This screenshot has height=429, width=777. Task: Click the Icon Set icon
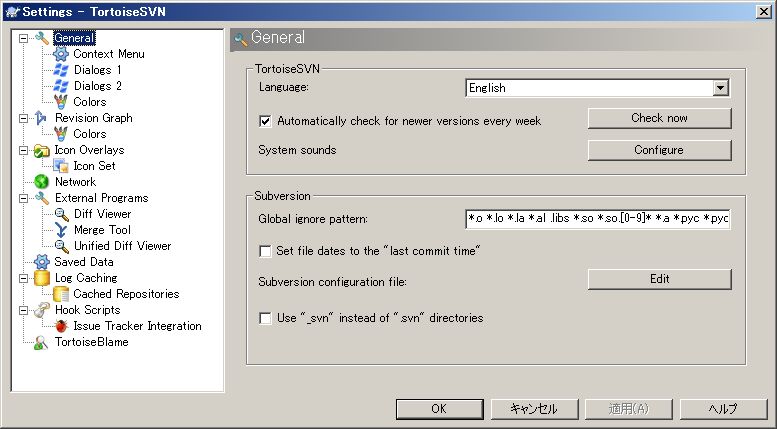point(61,166)
